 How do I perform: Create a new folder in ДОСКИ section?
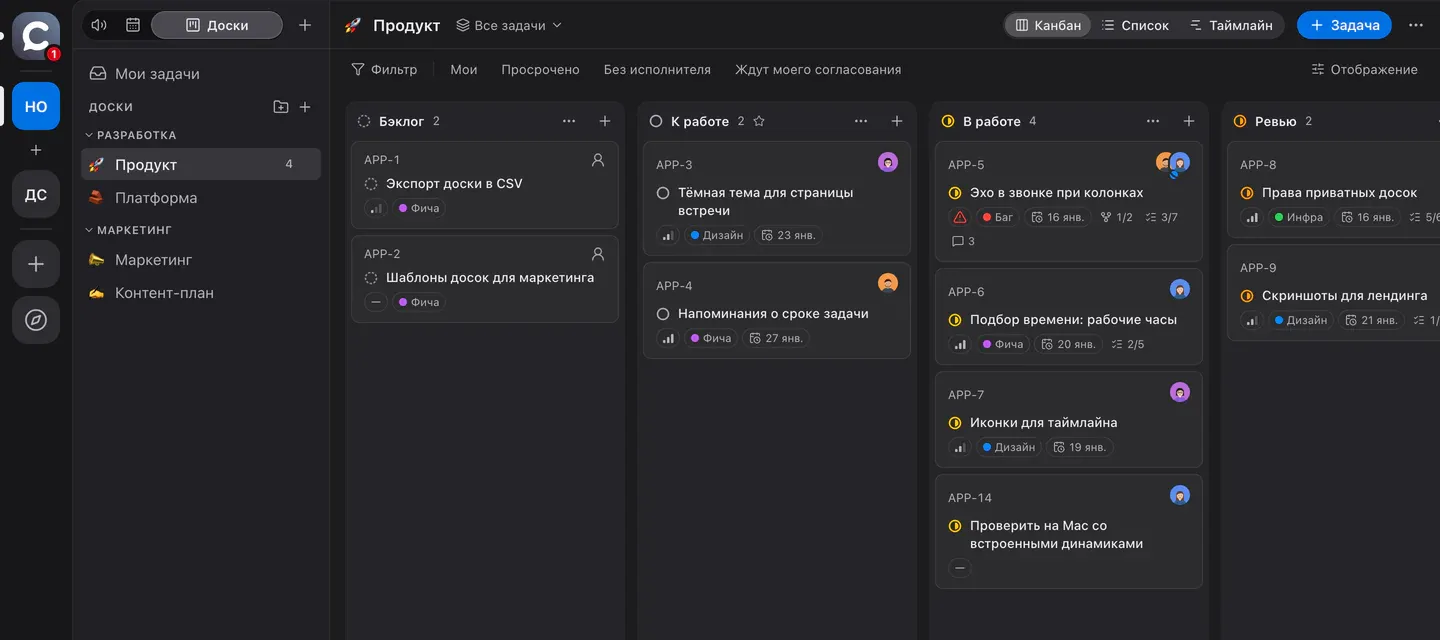[280, 107]
